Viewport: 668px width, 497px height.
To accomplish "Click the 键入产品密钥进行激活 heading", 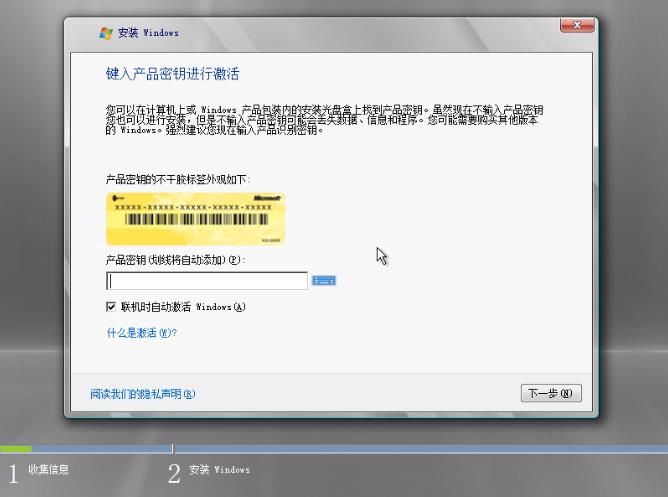I will click(x=172, y=74).
